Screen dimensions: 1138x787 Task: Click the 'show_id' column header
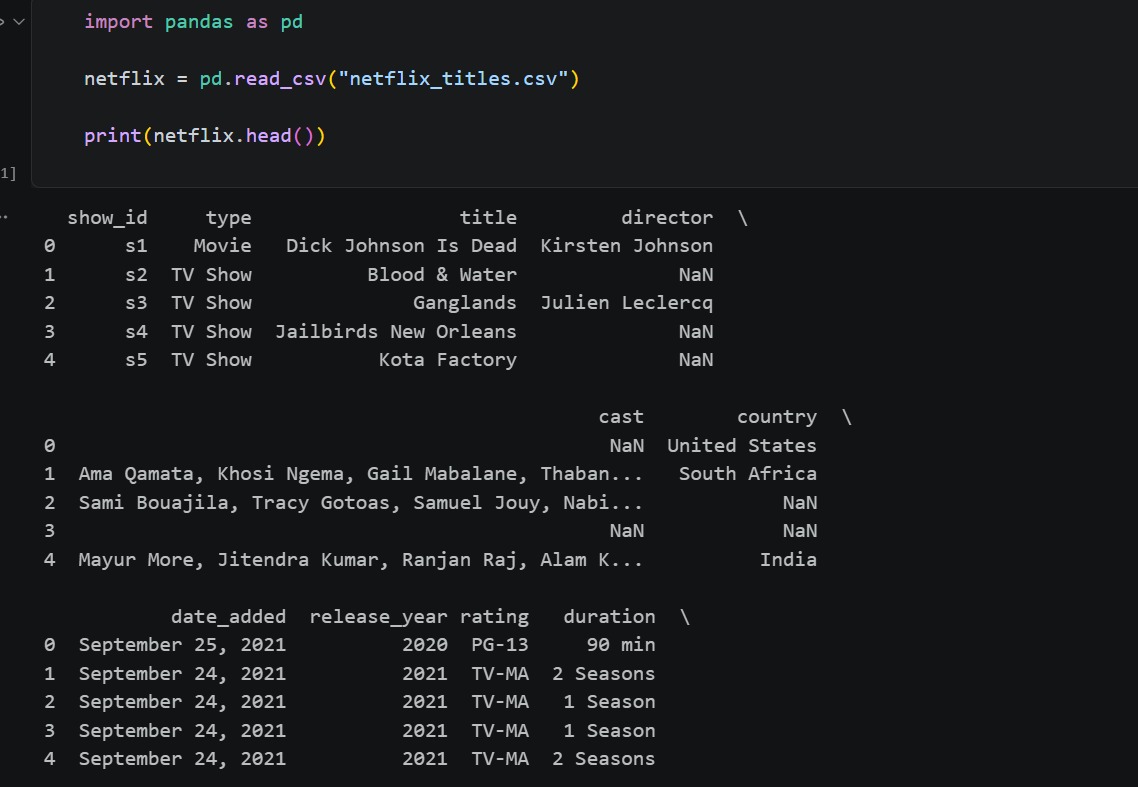107,218
